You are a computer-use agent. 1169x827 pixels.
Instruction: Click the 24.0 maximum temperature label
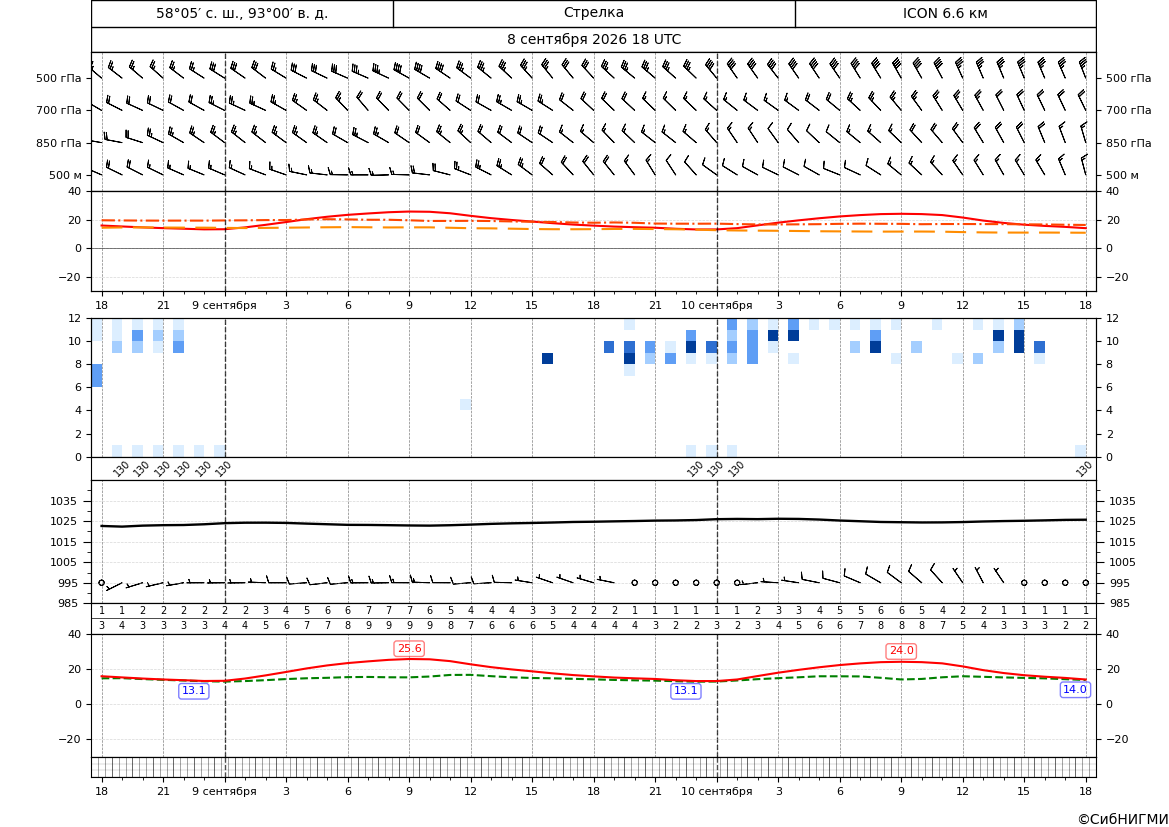coord(901,650)
